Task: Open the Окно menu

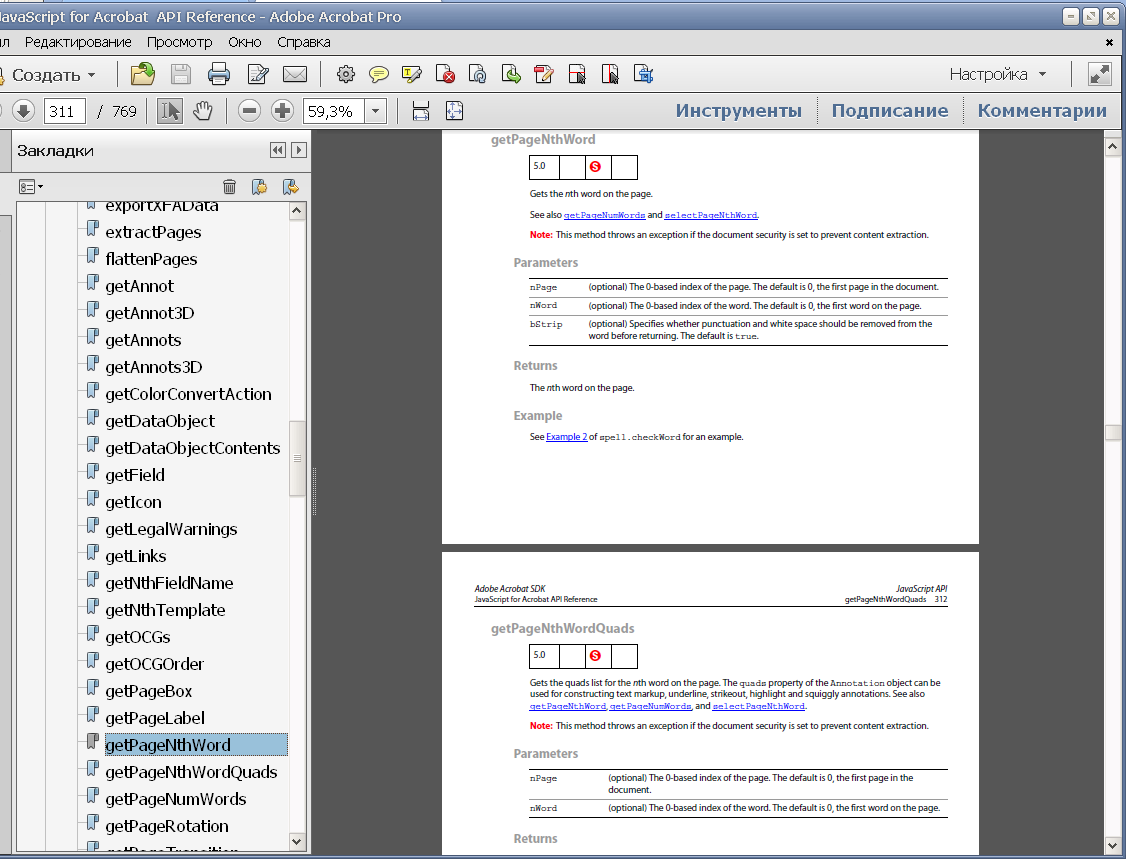Action: (245, 42)
